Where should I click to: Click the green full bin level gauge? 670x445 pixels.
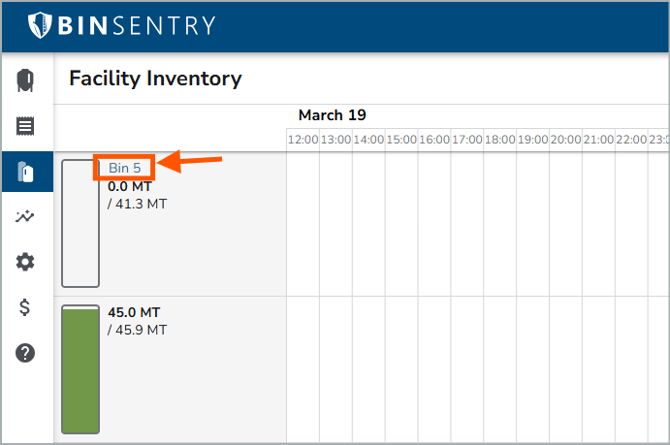80,370
